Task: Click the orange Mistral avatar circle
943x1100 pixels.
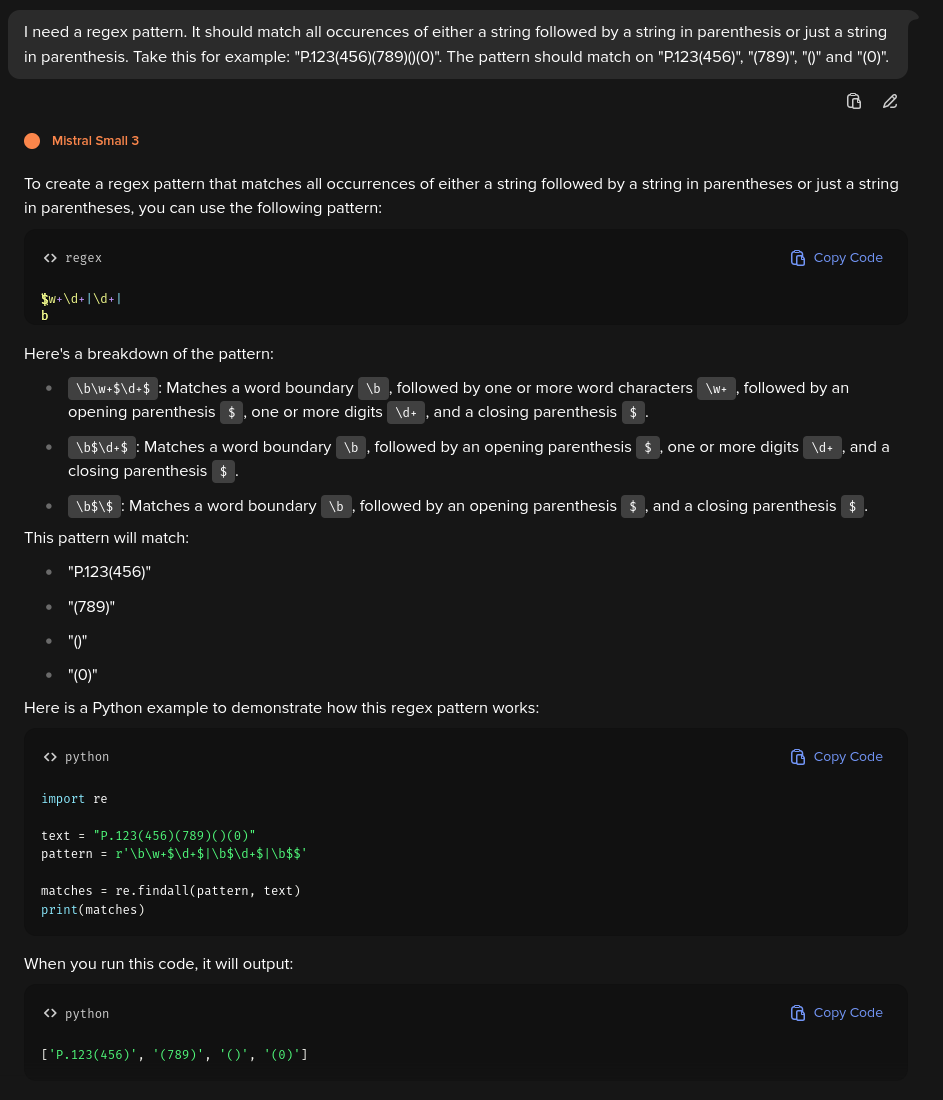Action: pyautogui.click(x=32, y=141)
